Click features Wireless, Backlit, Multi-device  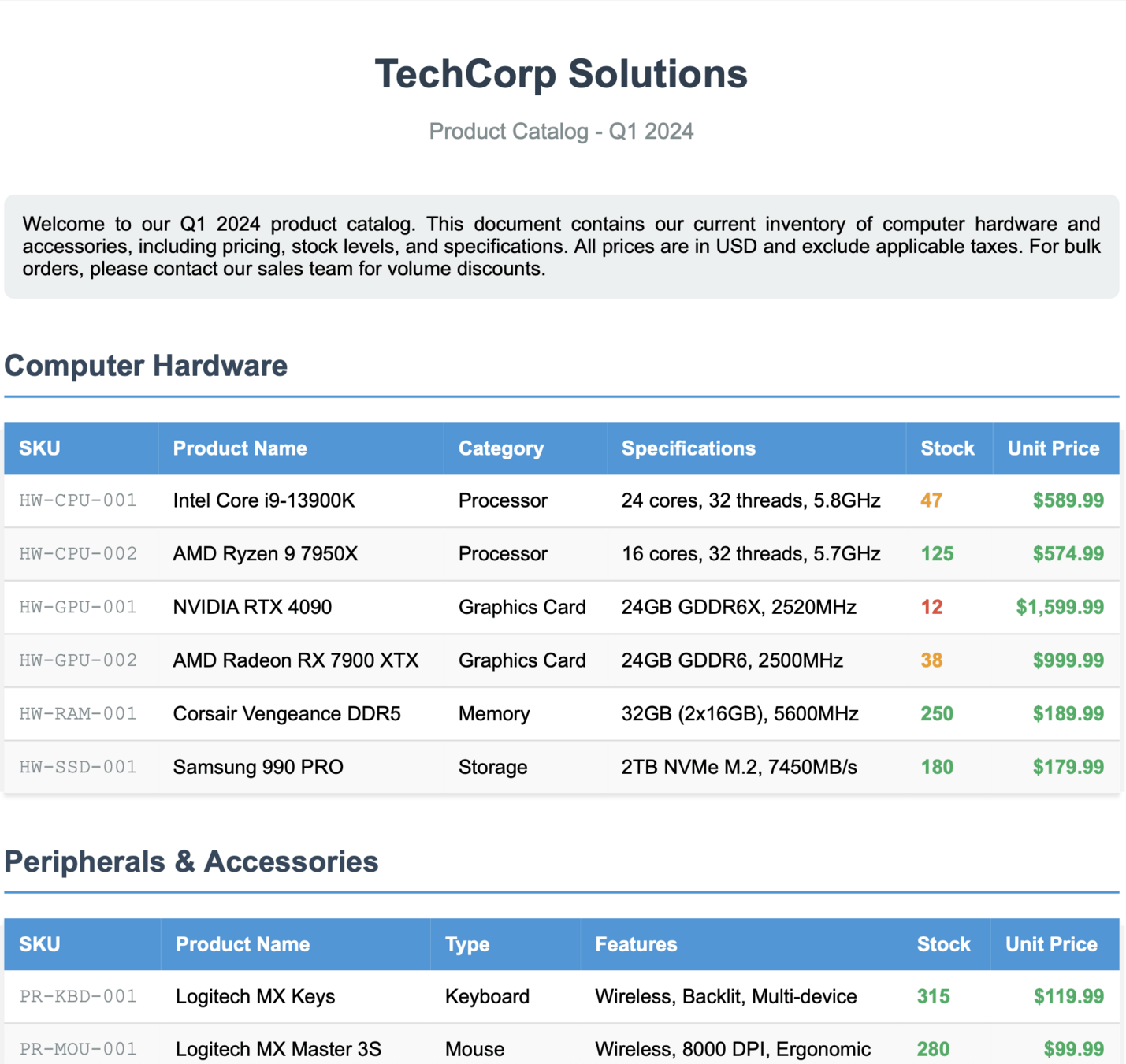tap(726, 996)
